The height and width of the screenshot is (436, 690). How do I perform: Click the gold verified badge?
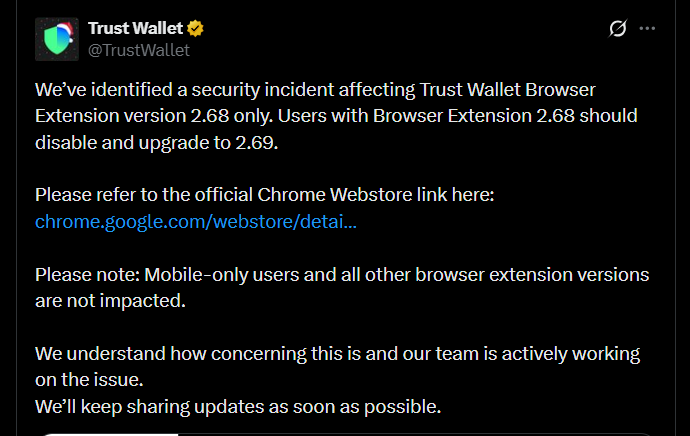click(195, 29)
